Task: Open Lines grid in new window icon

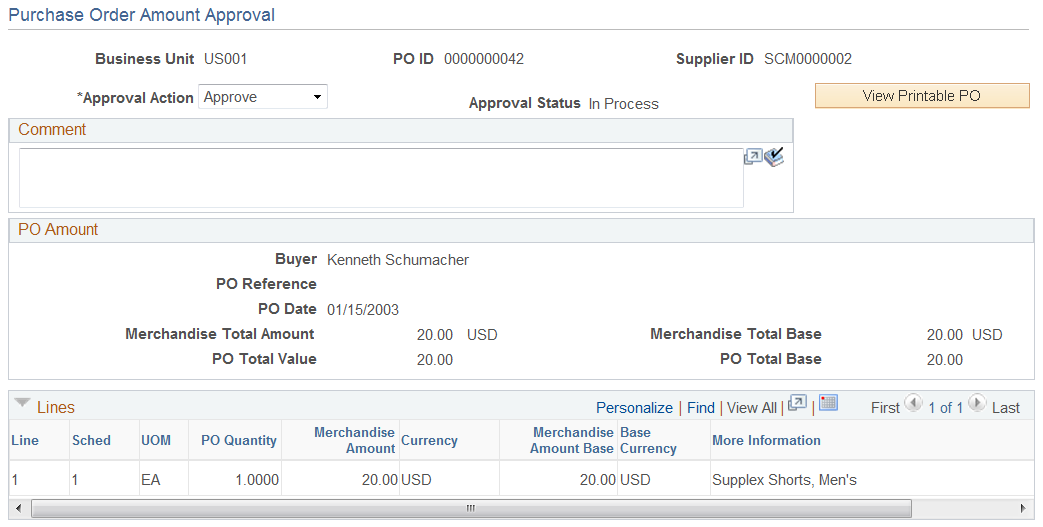Action: (x=797, y=403)
